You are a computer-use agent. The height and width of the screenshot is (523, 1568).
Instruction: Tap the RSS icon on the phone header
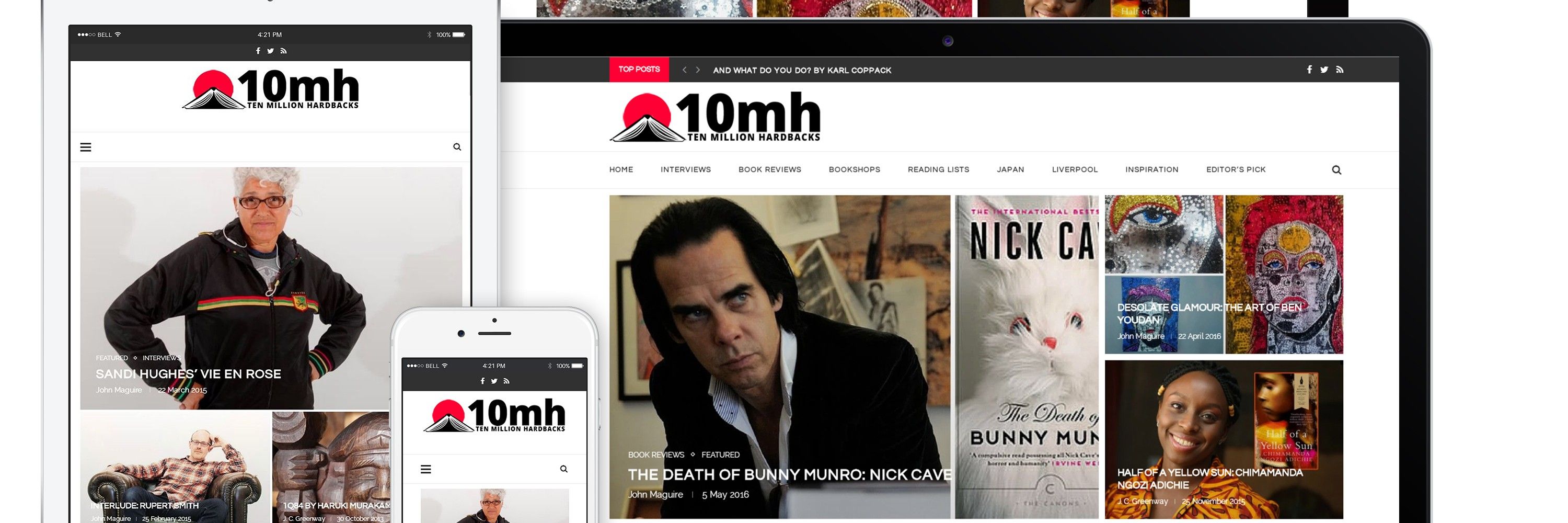506,381
